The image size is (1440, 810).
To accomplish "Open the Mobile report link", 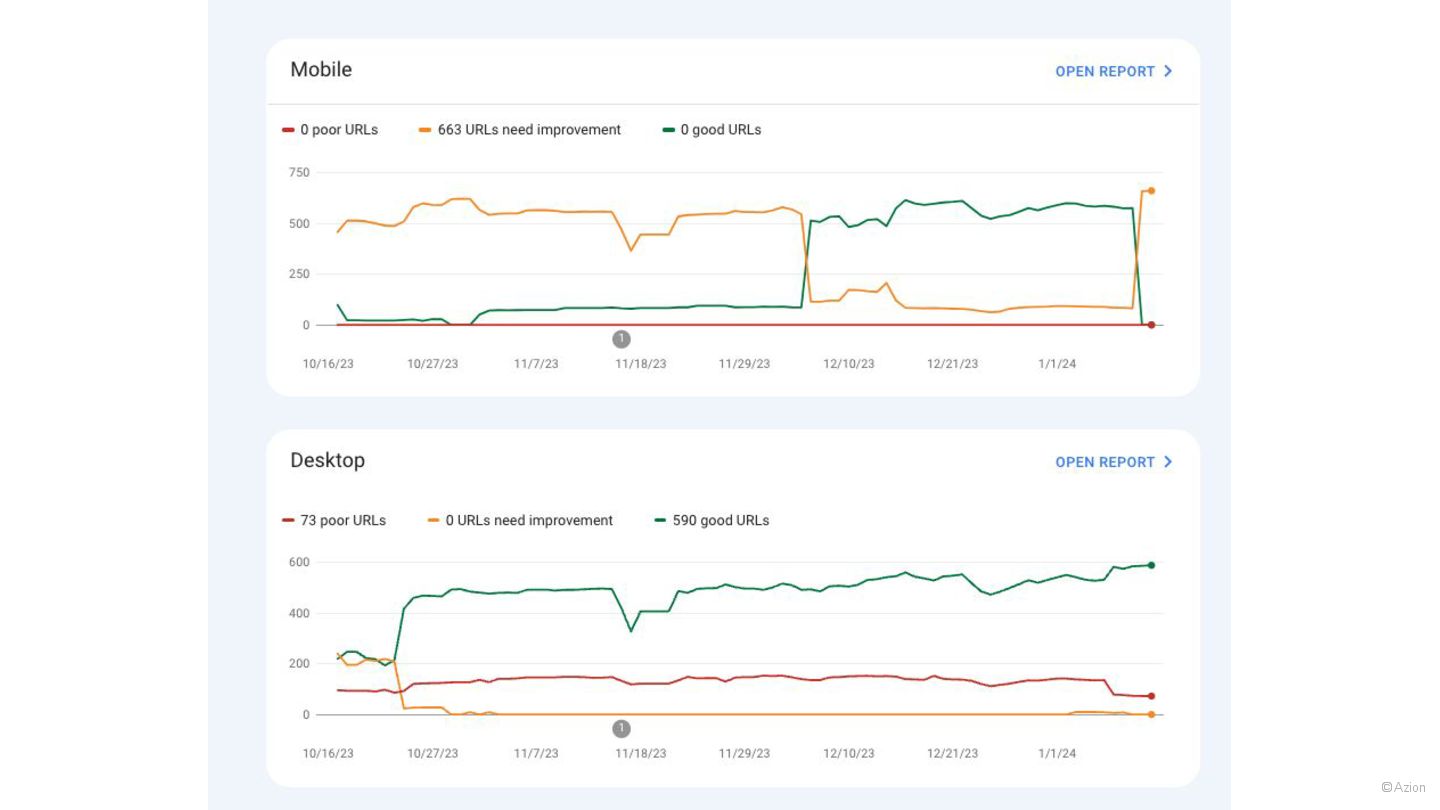I will [x=1104, y=71].
